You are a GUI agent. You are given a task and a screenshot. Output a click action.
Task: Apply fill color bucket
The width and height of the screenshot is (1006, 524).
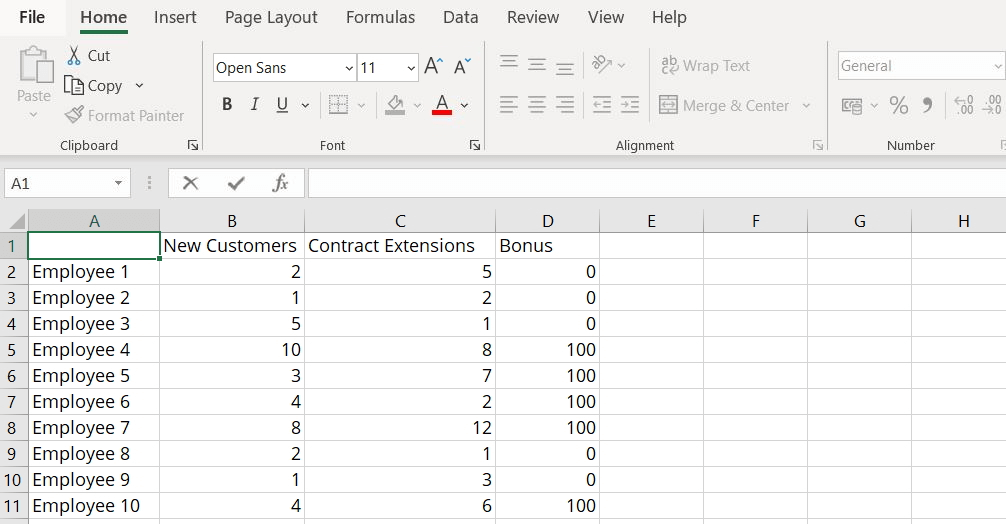pos(395,105)
